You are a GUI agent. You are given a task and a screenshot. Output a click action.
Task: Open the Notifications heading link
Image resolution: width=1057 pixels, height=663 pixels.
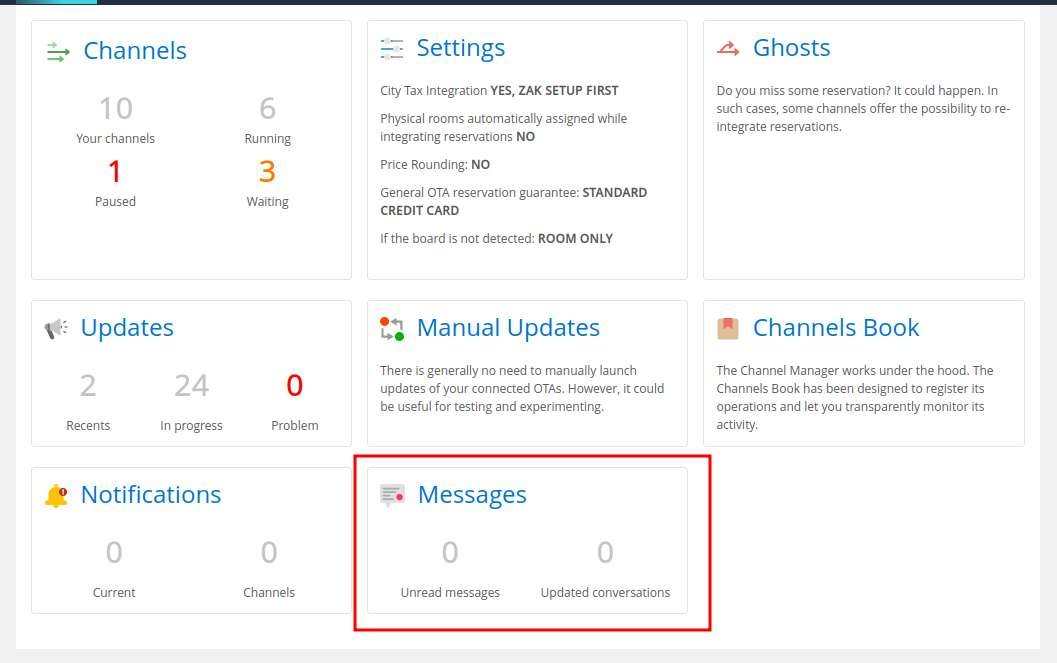(151, 495)
